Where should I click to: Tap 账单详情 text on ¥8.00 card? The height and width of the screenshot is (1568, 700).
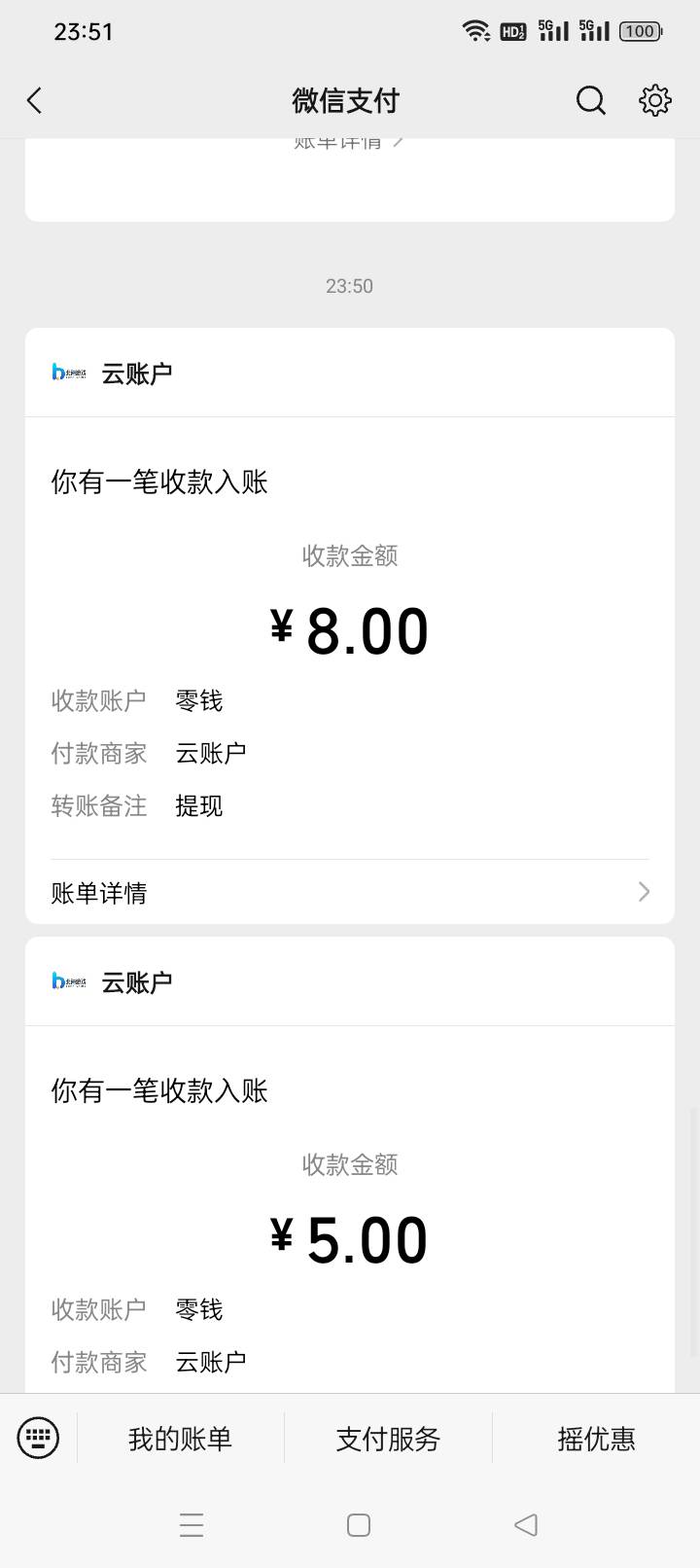99,893
